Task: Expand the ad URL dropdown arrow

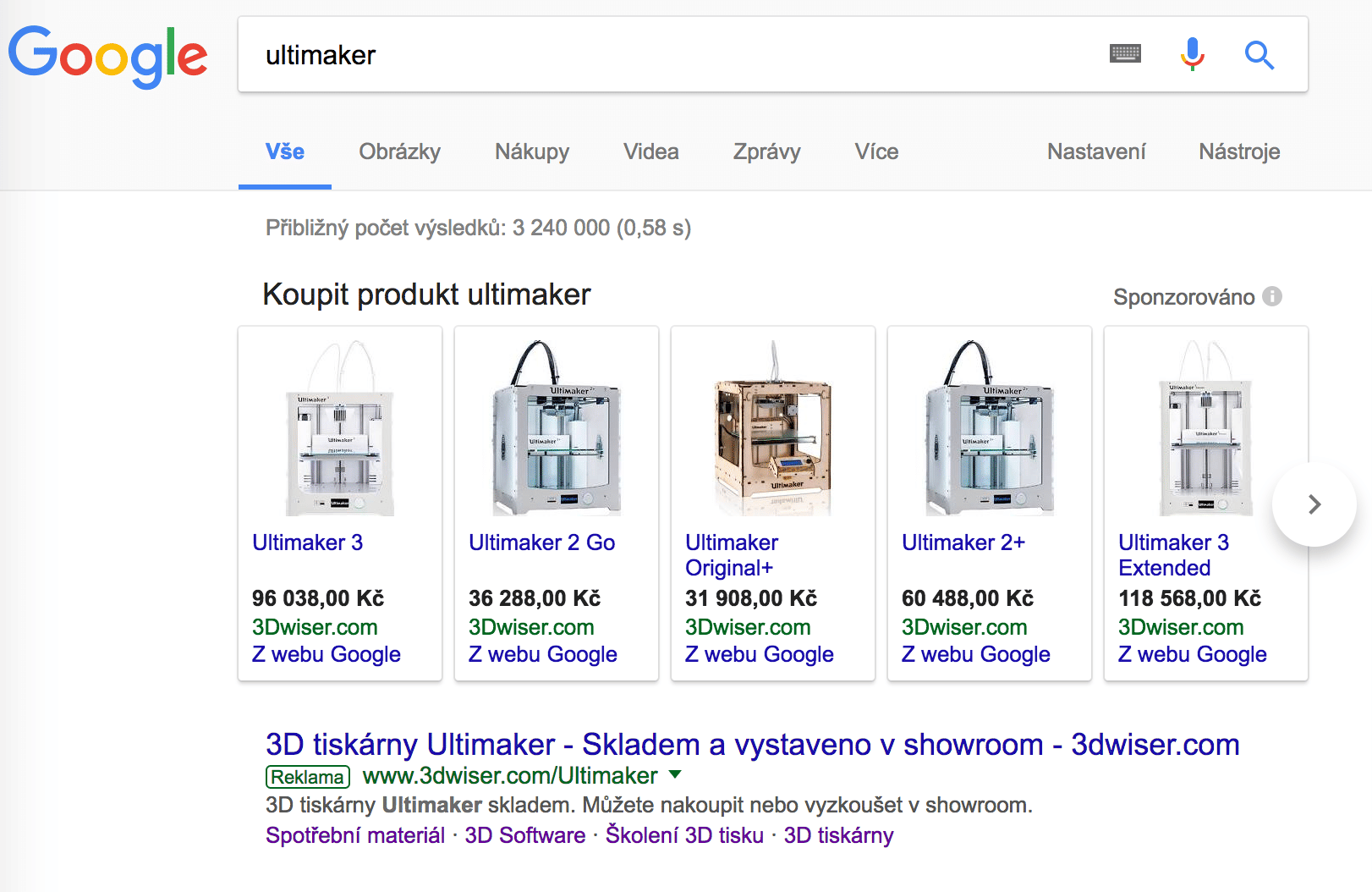Action: 675,774
